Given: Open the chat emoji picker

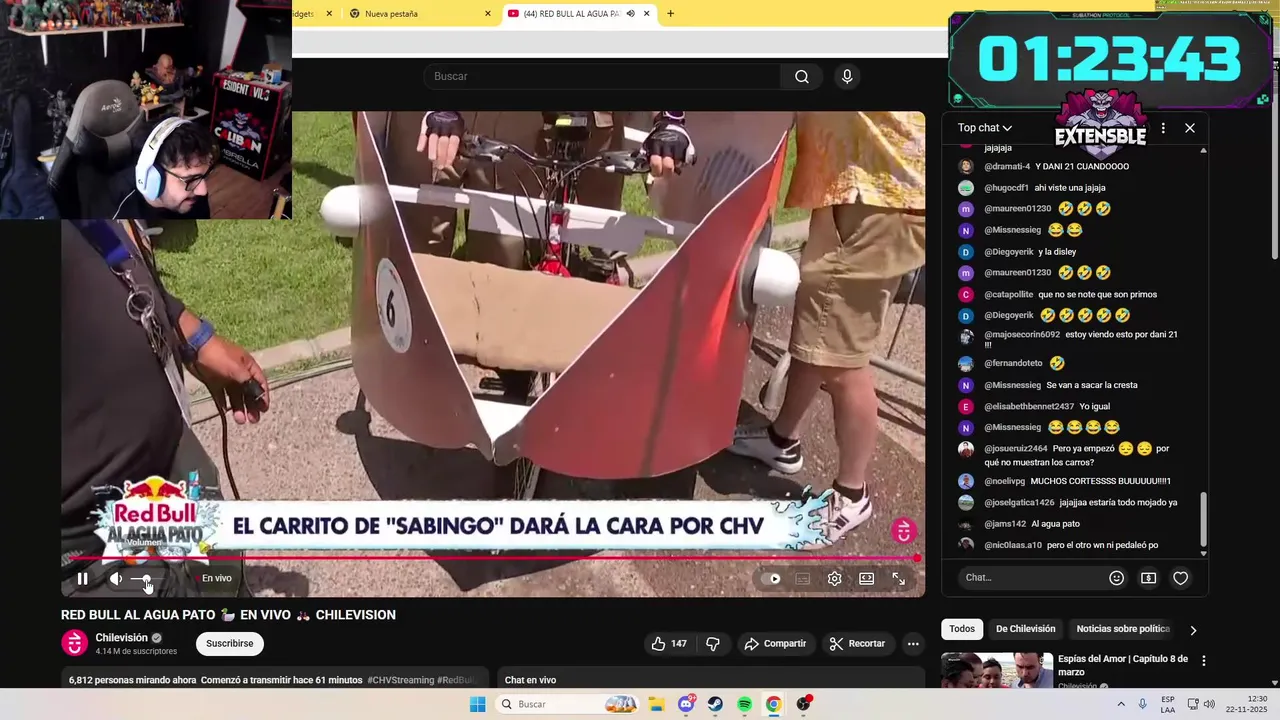Looking at the screenshot, I should click(1117, 577).
